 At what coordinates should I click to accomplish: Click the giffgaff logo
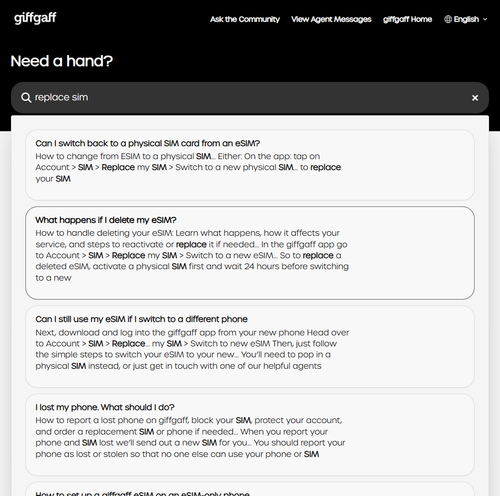35,18
